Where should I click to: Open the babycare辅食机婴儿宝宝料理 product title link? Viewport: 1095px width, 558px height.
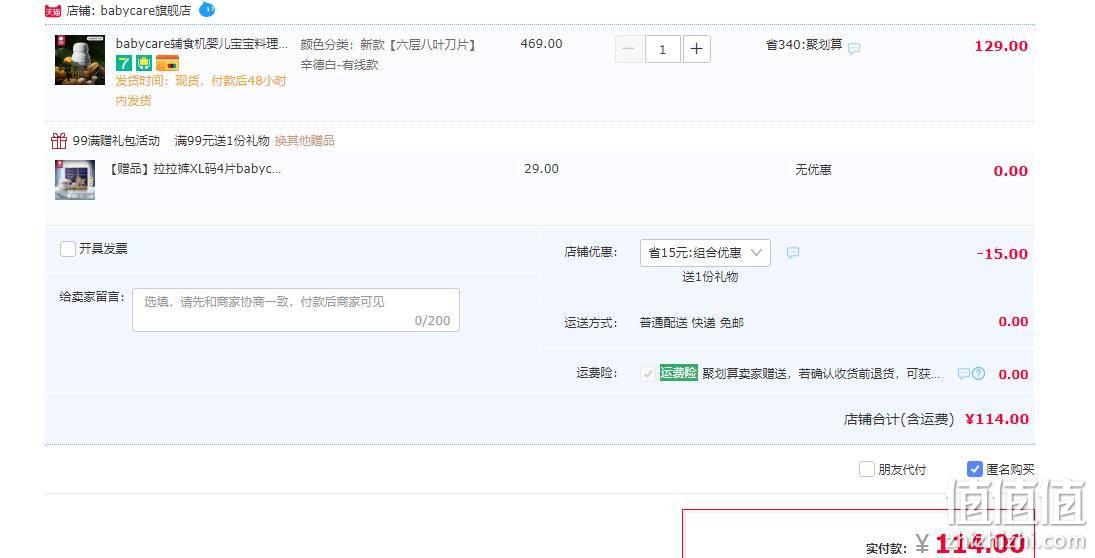tap(202, 43)
